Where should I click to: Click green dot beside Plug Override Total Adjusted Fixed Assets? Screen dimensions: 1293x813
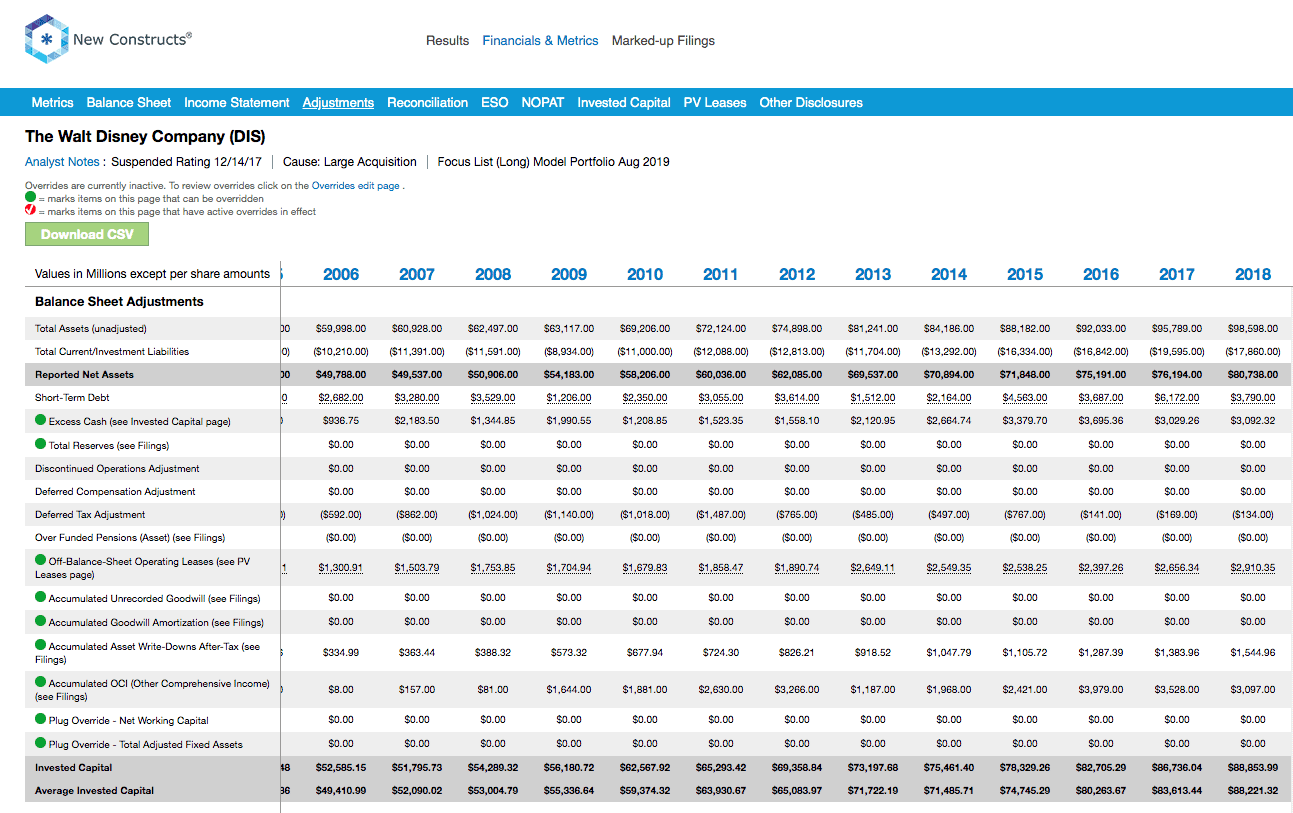tap(40, 743)
